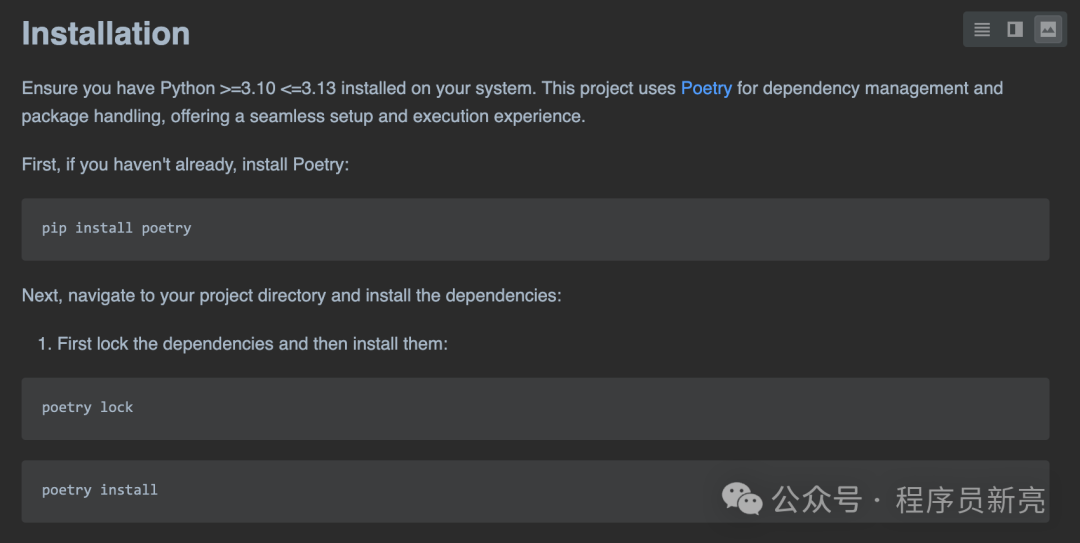Click "First, if you haven't already" sentence

[185, 164]
